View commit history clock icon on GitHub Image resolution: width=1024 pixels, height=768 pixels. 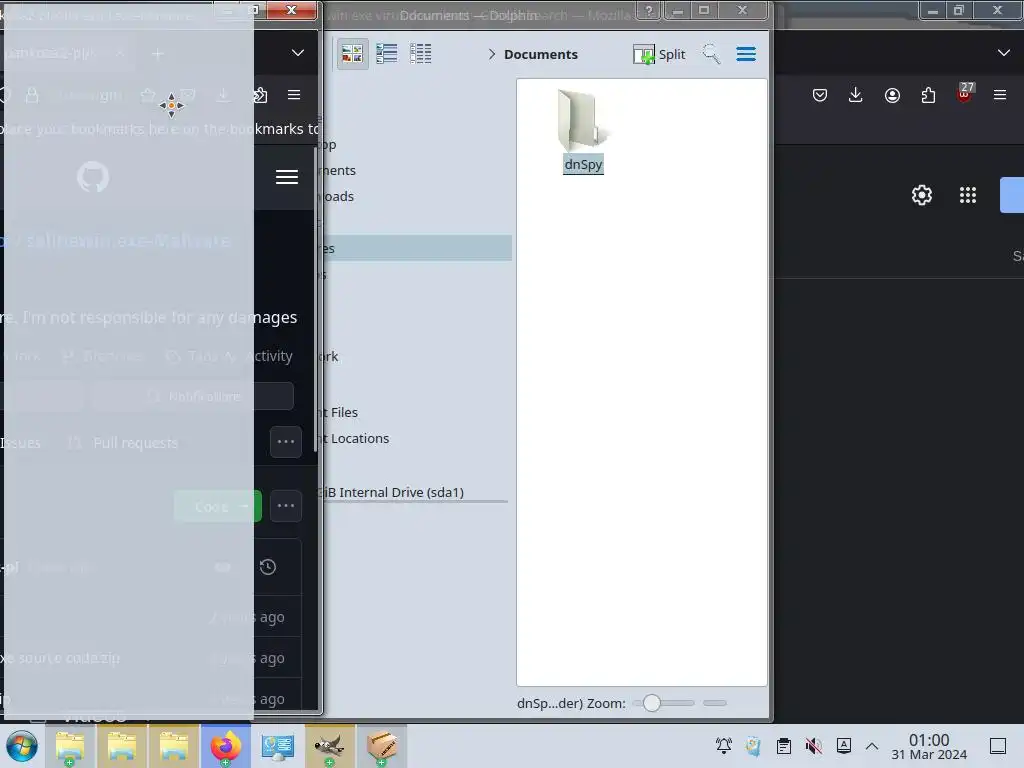[x=268, y=567]
